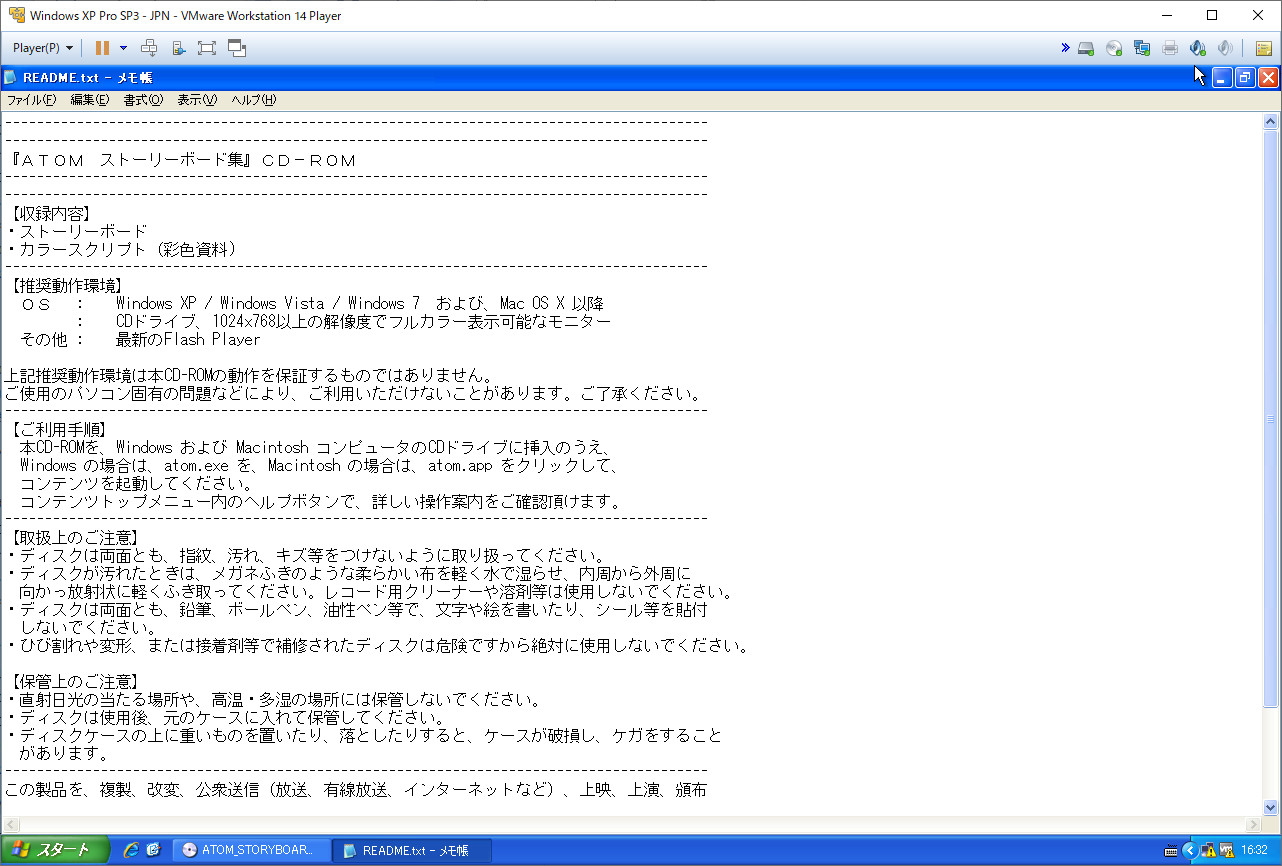
Task: Click the Notepad icon in README.txt title bar
Action: click(x=10, y=77)
